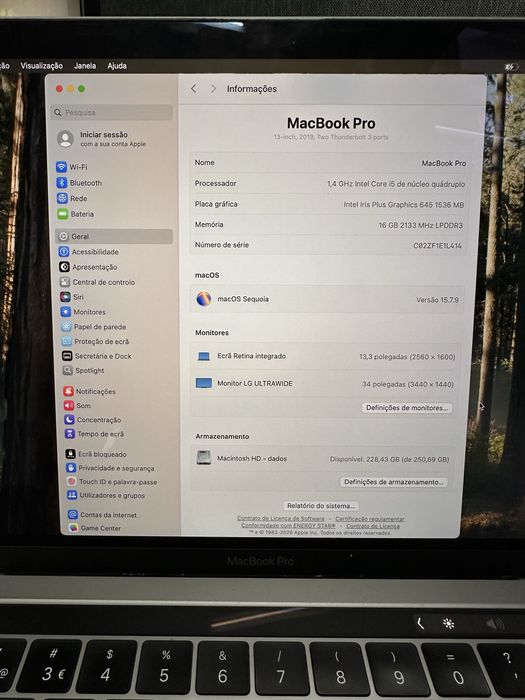525x700 pixels.
Task: Click Versão 15.7.9 text
Action: coord(437,300)
